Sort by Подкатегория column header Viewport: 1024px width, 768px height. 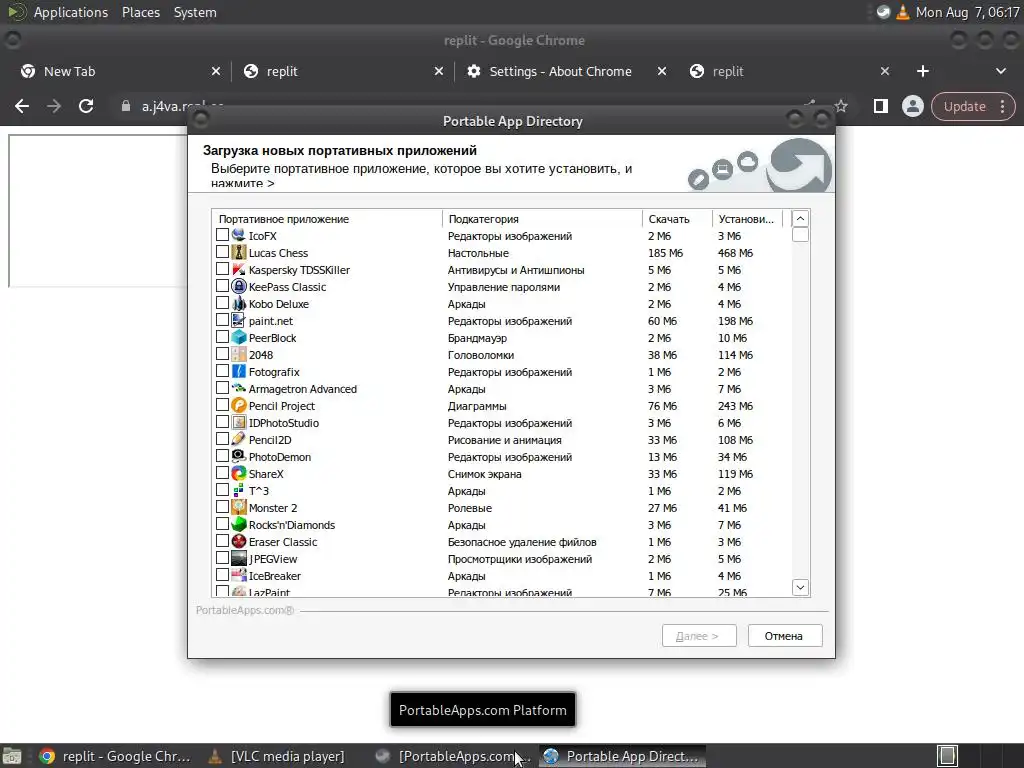[x=542, y=219]
